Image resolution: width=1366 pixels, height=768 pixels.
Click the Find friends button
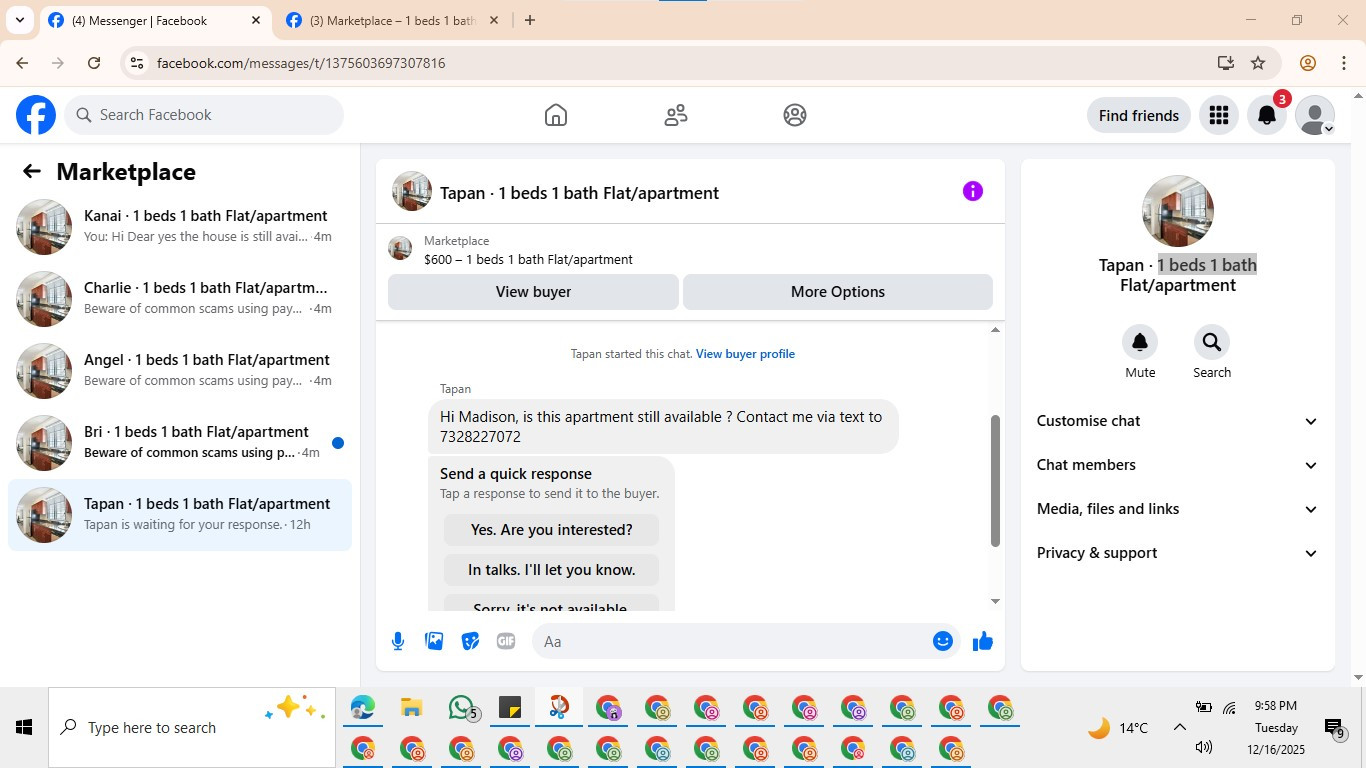[1139, 115]
